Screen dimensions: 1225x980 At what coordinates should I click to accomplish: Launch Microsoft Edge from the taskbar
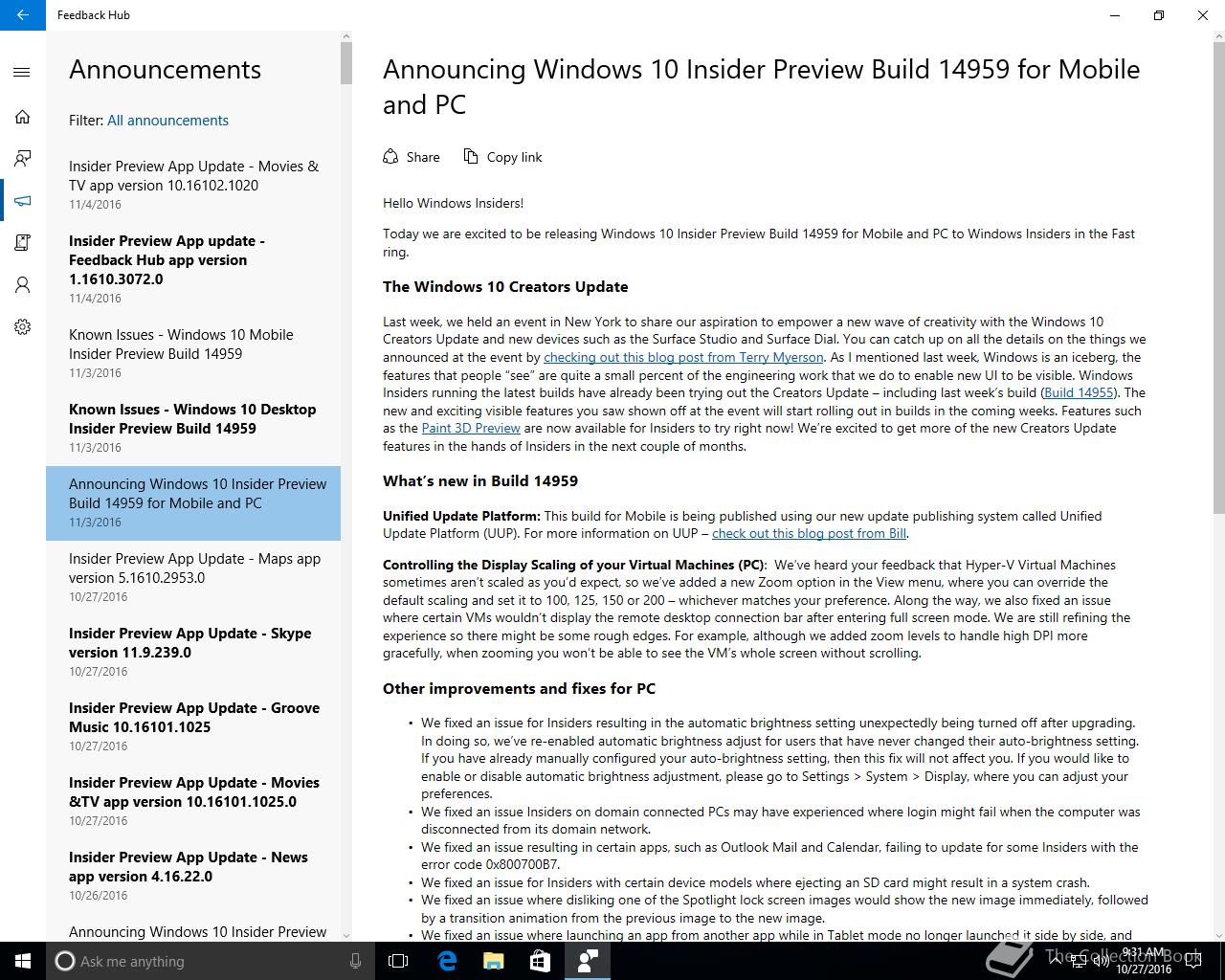(446, 961)
